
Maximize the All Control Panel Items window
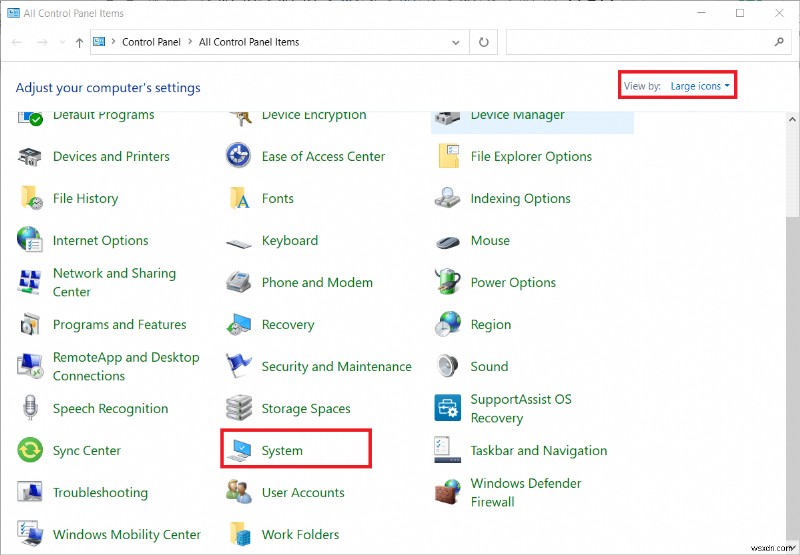[740, 13]
